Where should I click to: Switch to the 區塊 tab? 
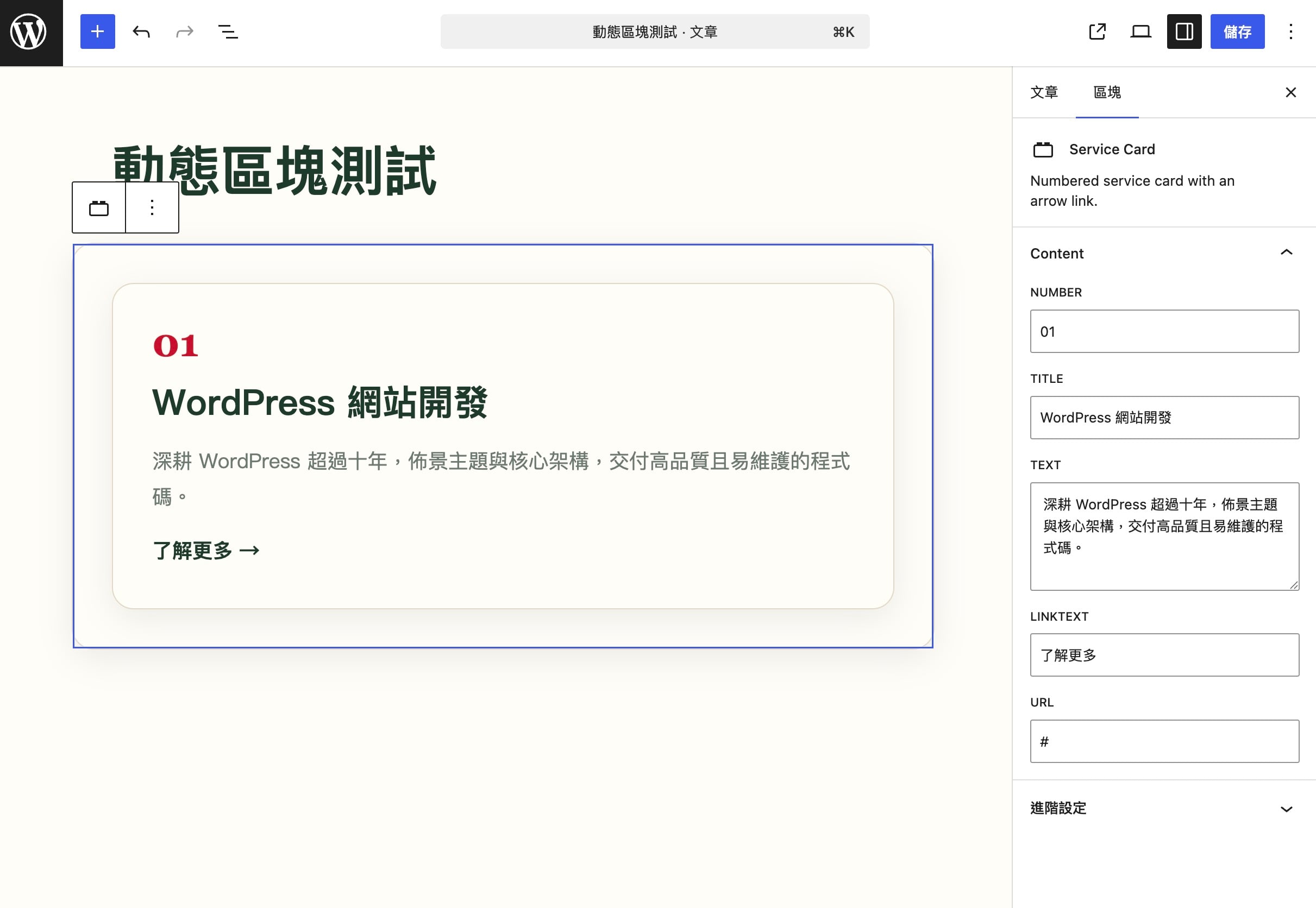pos(1107,92)
